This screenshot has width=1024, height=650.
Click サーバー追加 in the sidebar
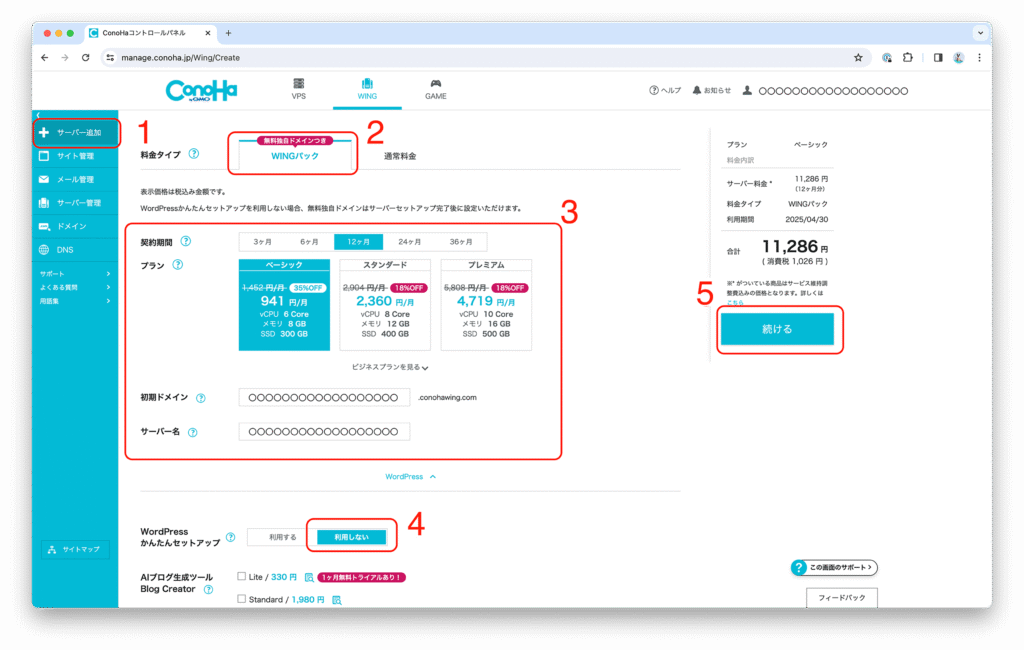point(76,133)
